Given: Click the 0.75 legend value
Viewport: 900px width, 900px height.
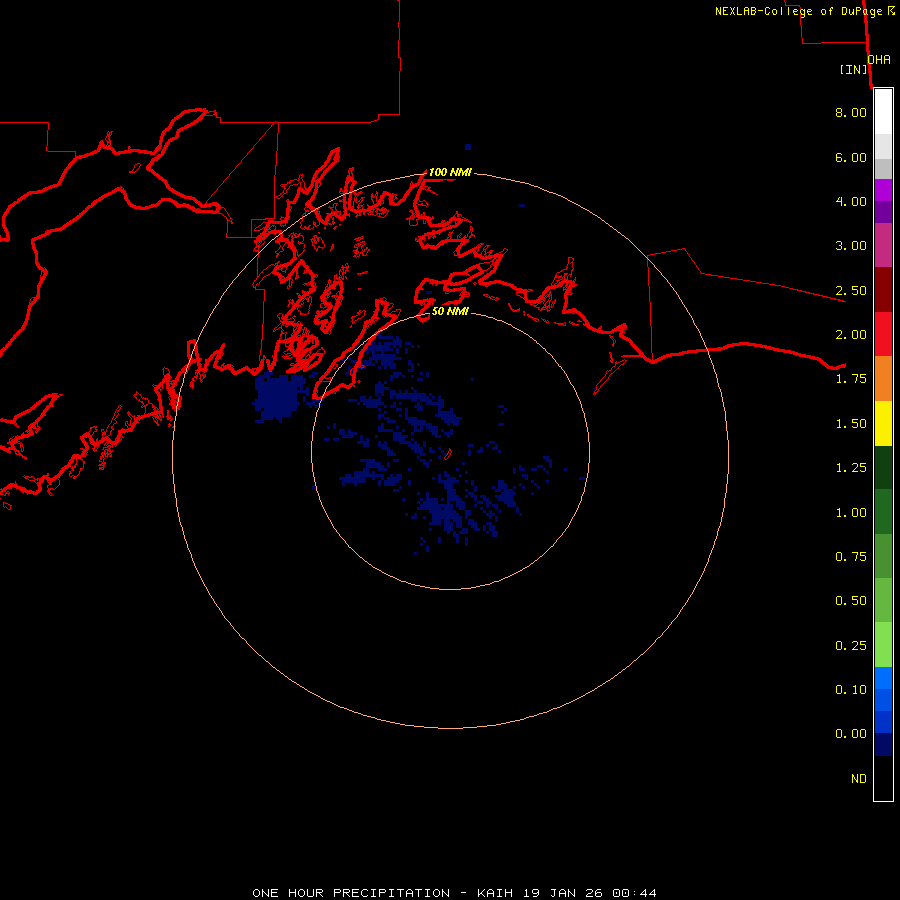Looking at the screenshot, I should tap(851, 557).
